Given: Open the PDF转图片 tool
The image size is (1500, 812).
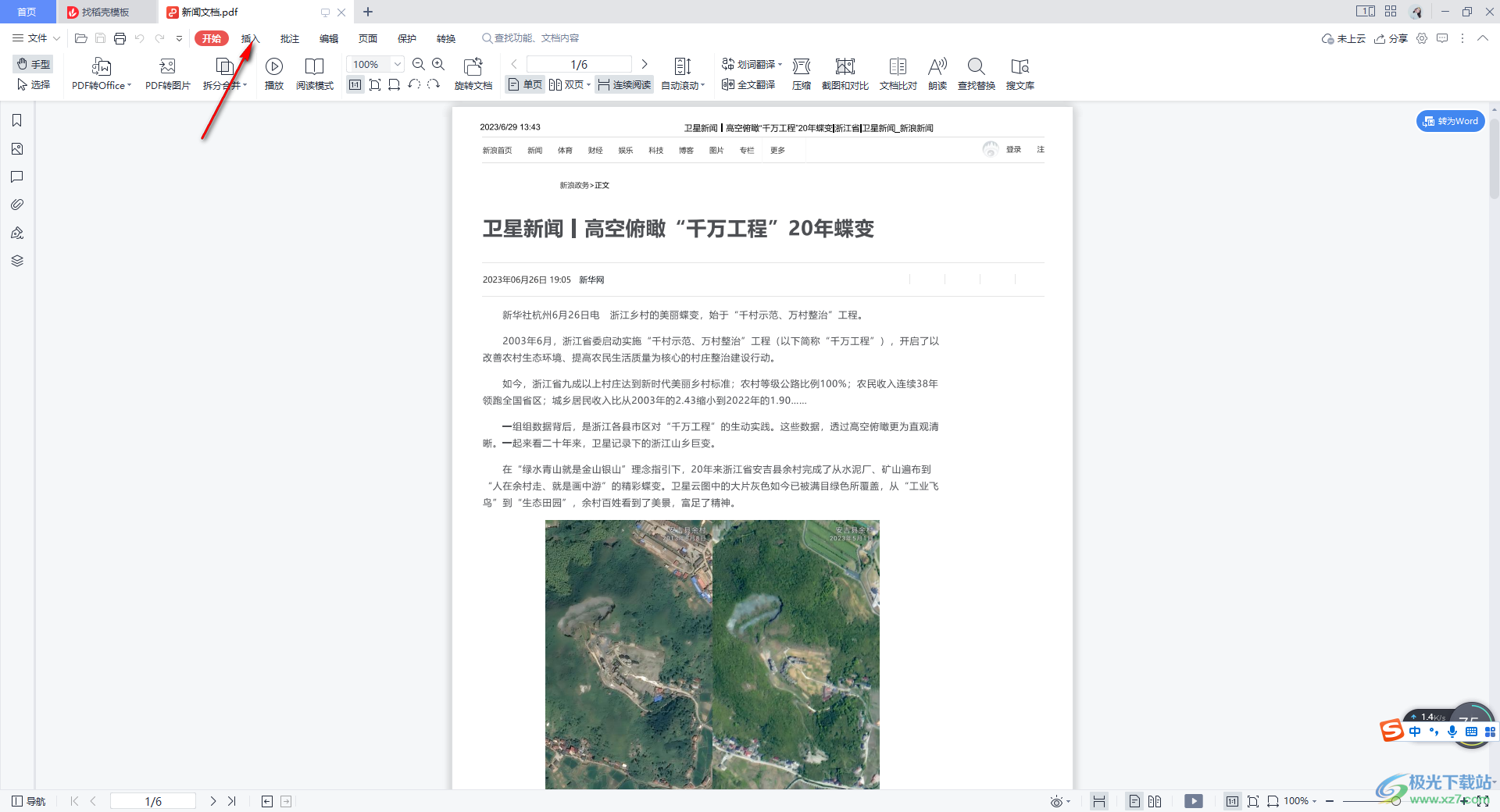Looking at the screenshot, I should [167, 74].
